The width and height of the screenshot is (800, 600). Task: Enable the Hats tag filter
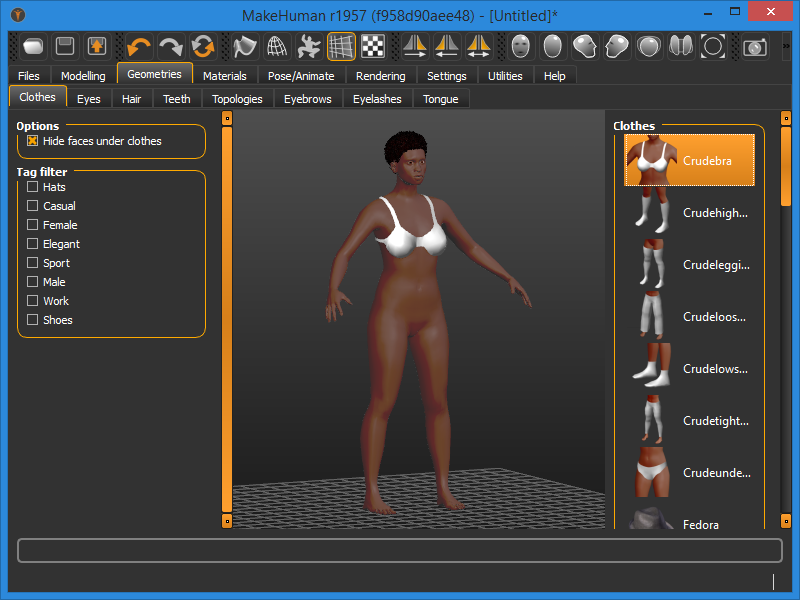pos(33,187)
